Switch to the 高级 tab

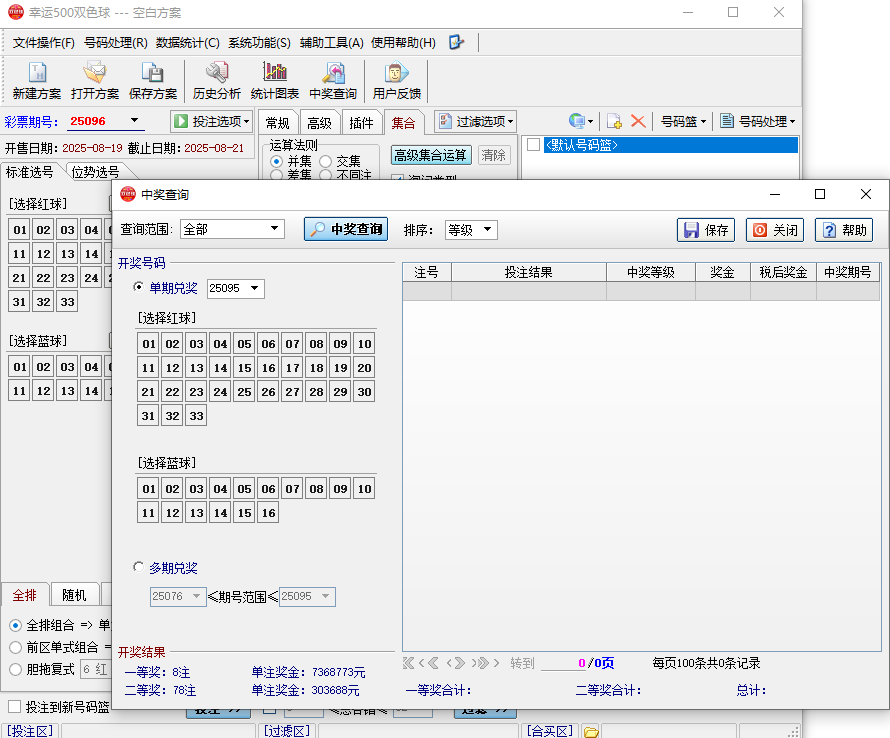[319, 123]
